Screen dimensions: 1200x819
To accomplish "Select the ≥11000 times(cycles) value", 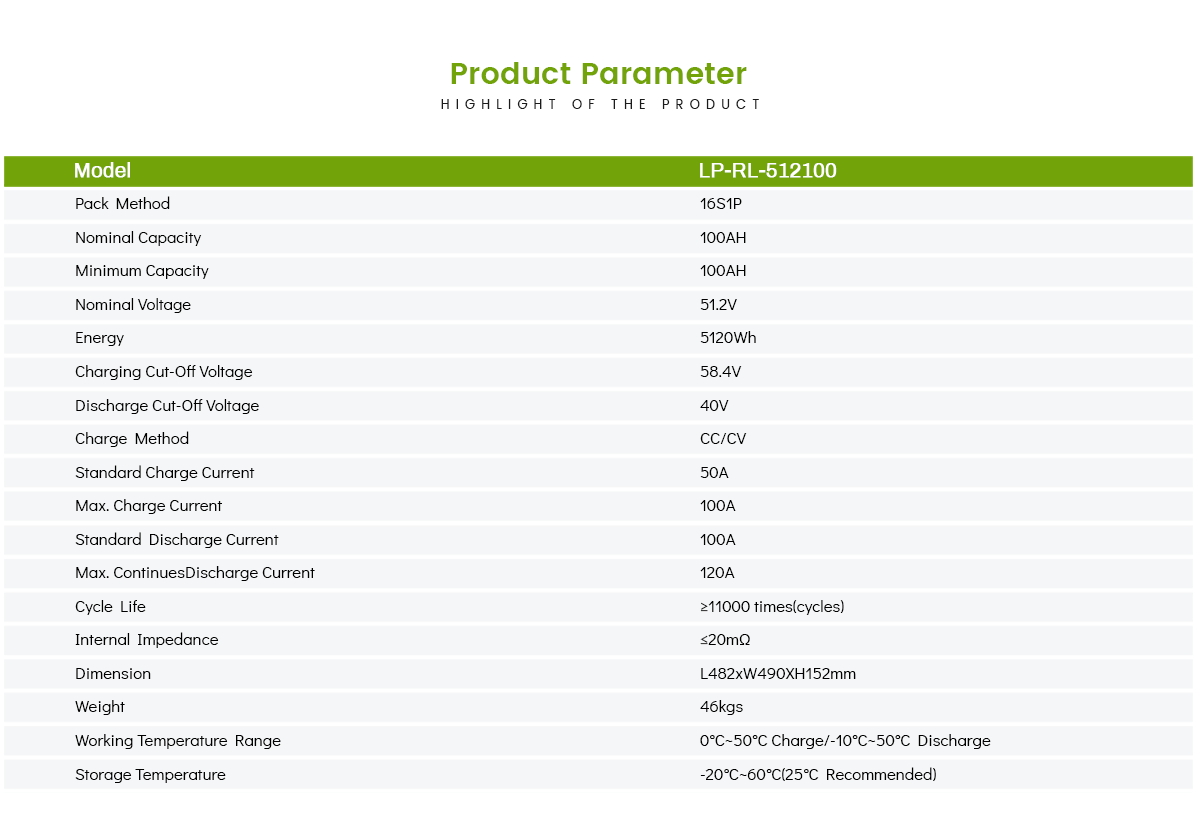I will click(772, 607).
